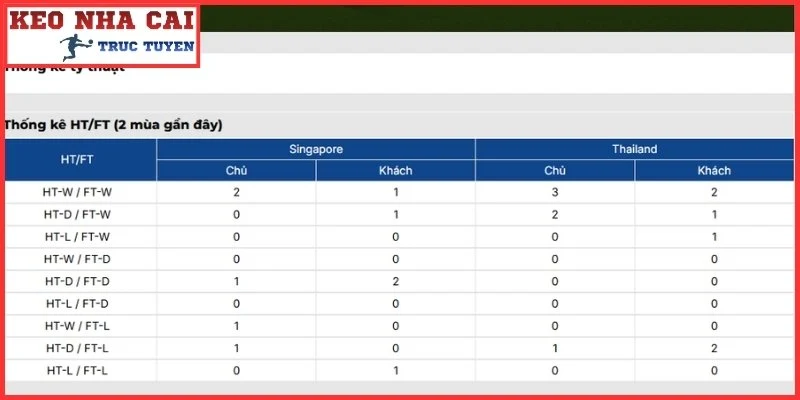Select Thailand Khách value in HT-W / FT-W row
This screenshot has width=800, height=400.
tap(714, 192)
